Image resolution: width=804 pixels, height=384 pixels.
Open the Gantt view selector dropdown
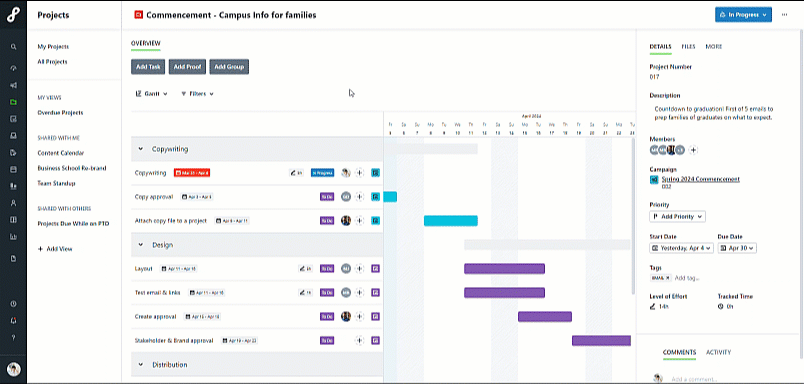(151, 94)
